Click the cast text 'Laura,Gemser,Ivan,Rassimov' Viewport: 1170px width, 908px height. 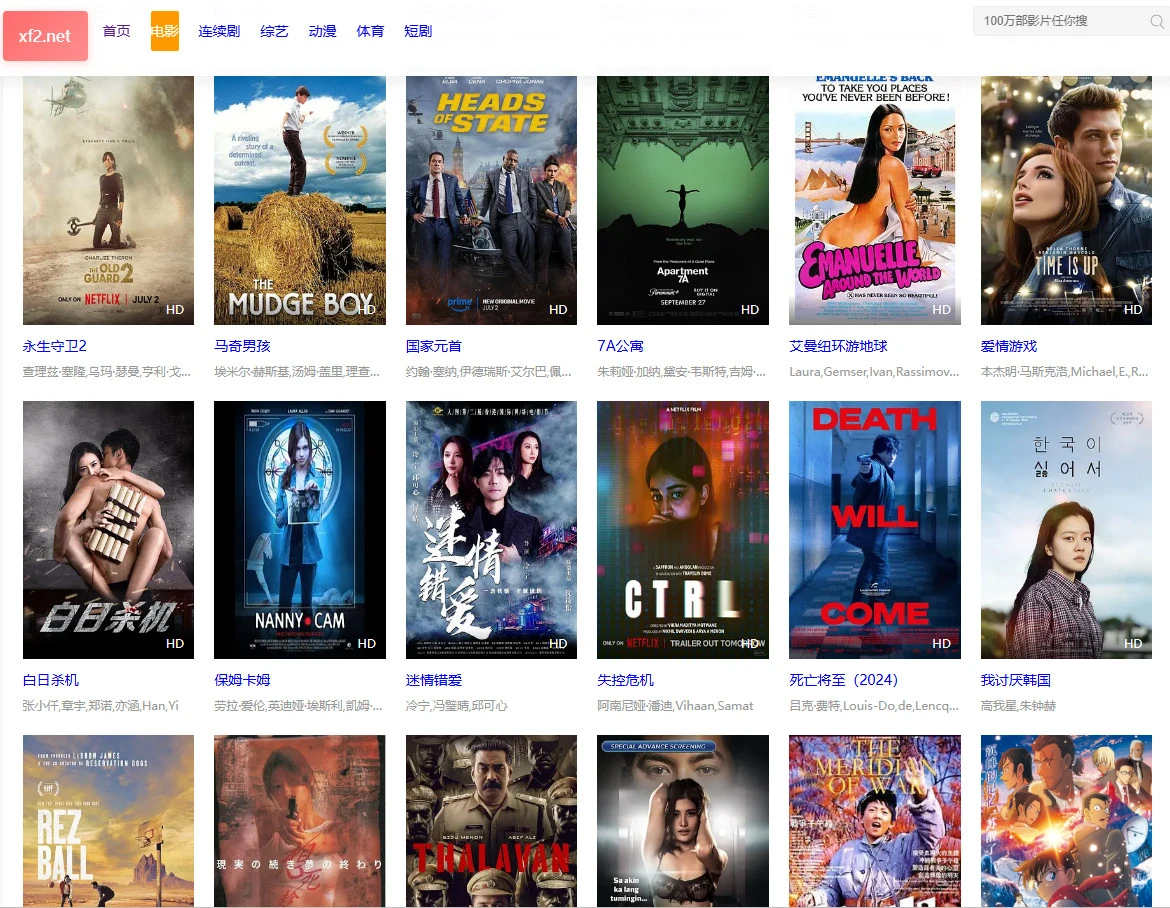click(x=875, y=372)
